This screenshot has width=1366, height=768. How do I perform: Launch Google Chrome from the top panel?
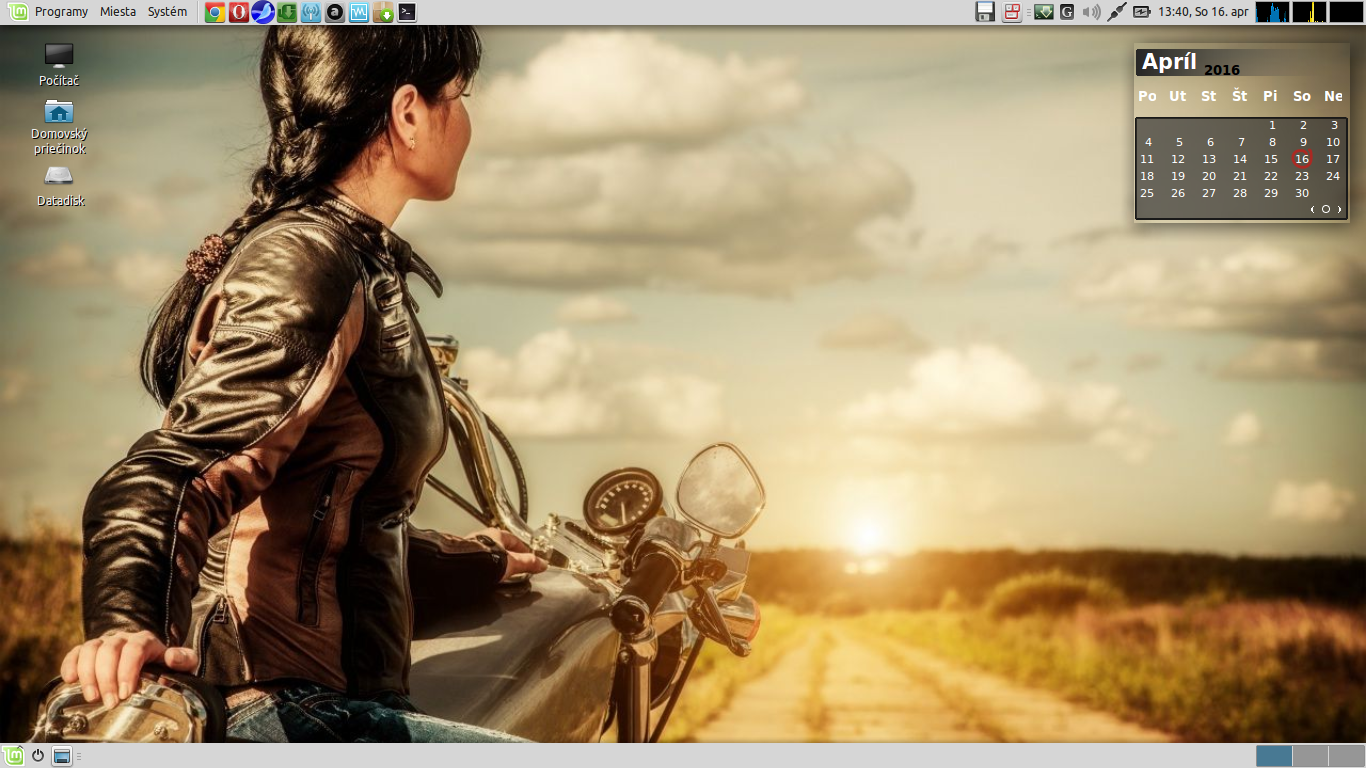[214, 12]
